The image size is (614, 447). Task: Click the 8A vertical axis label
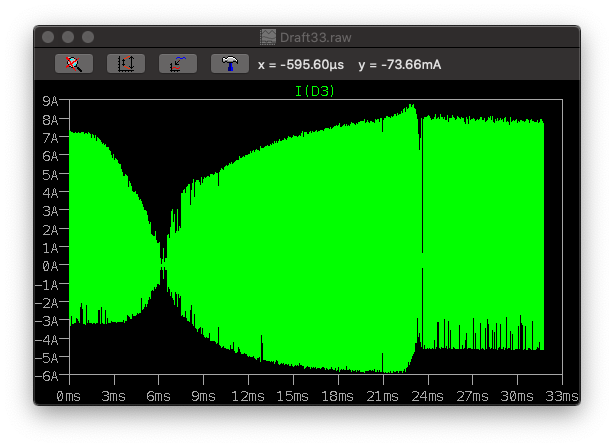pyautogui.click(x=50, y=120)
